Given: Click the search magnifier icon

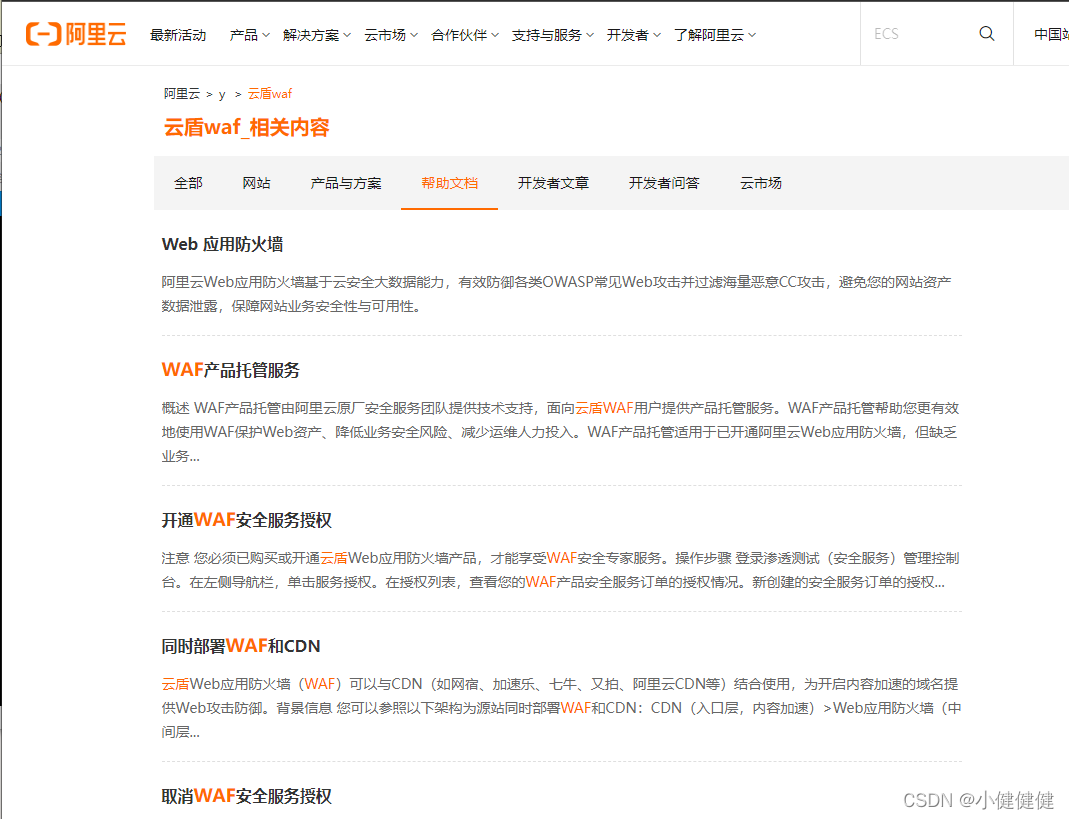Looking at the screenshot, I should 987,33.
